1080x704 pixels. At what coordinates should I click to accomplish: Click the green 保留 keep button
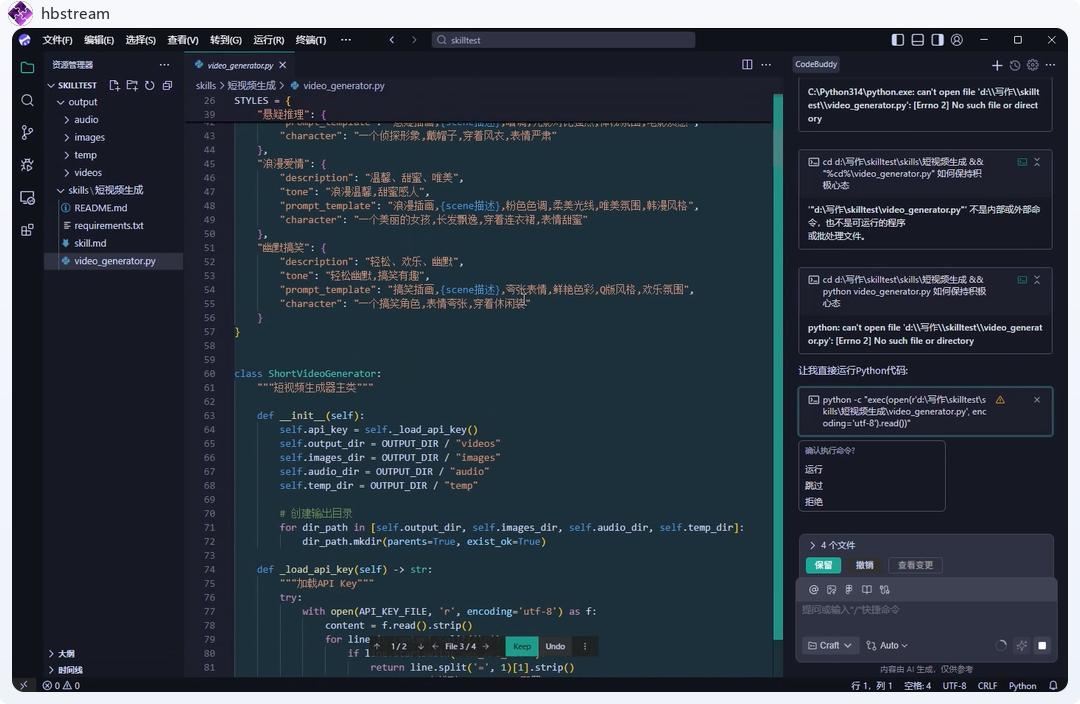824,566
